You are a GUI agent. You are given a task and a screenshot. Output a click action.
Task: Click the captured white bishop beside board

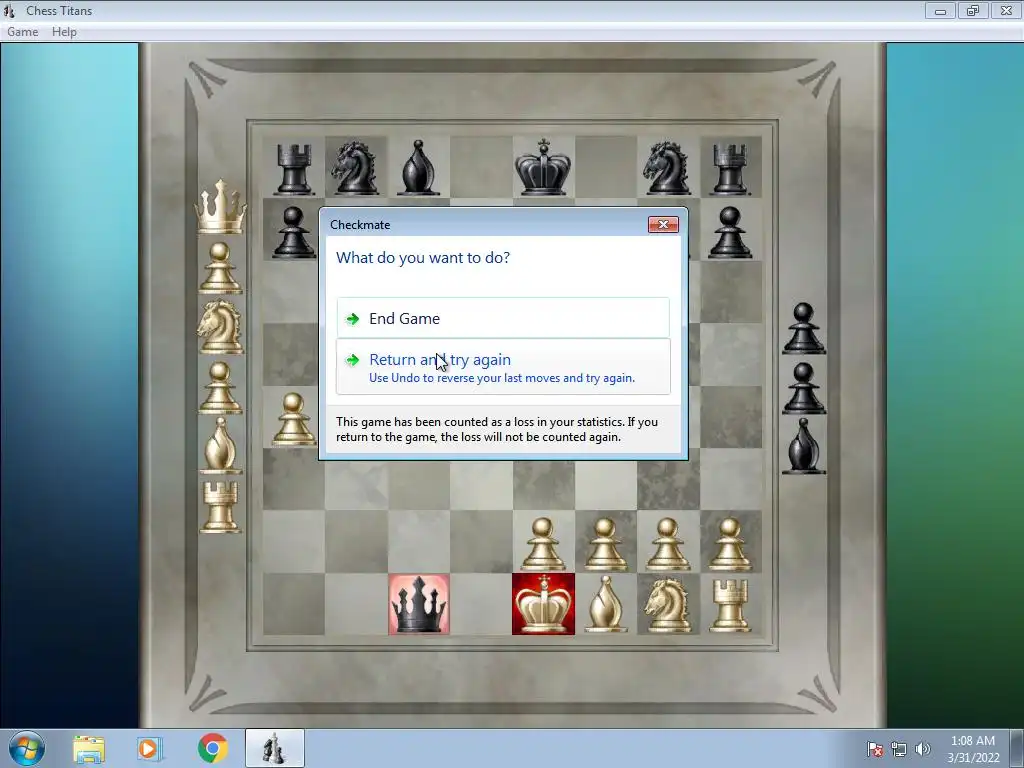tap(220, 446)
